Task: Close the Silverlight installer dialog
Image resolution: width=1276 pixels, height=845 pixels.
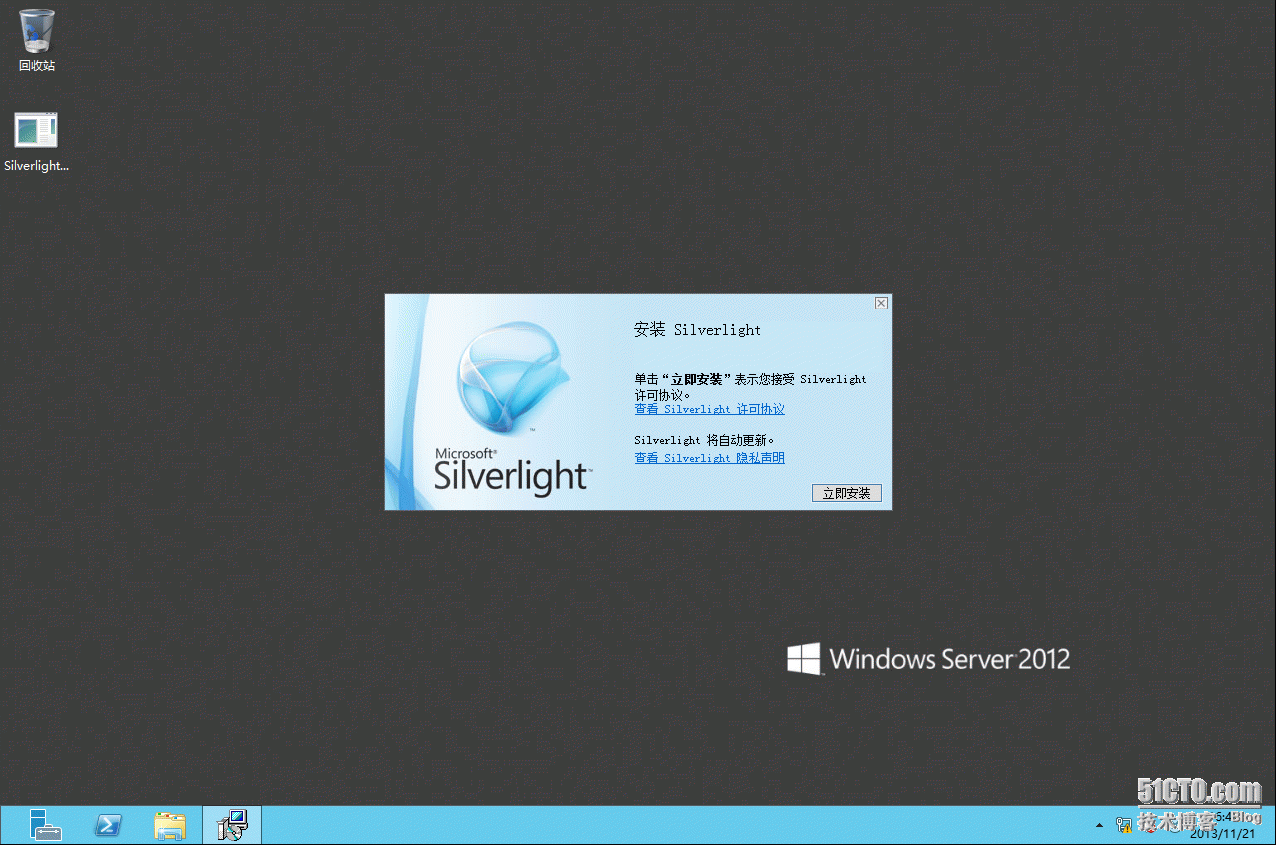Action: (x=881, y=303)
